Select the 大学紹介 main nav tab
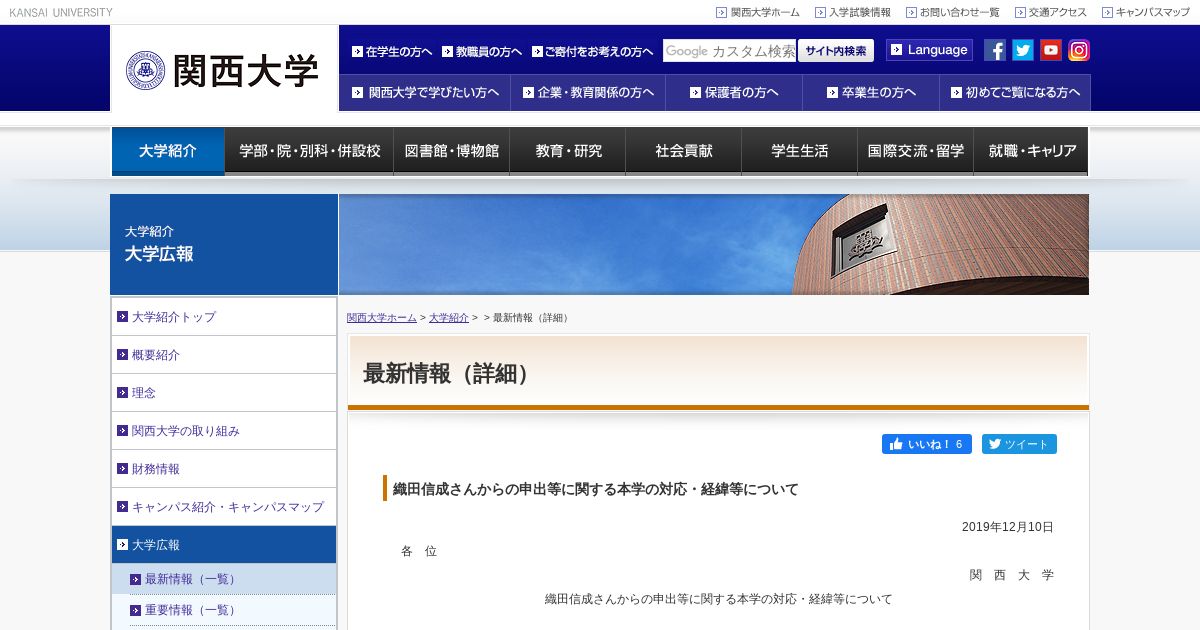This screenshot has width=1200, height=630. pos(168,151)
